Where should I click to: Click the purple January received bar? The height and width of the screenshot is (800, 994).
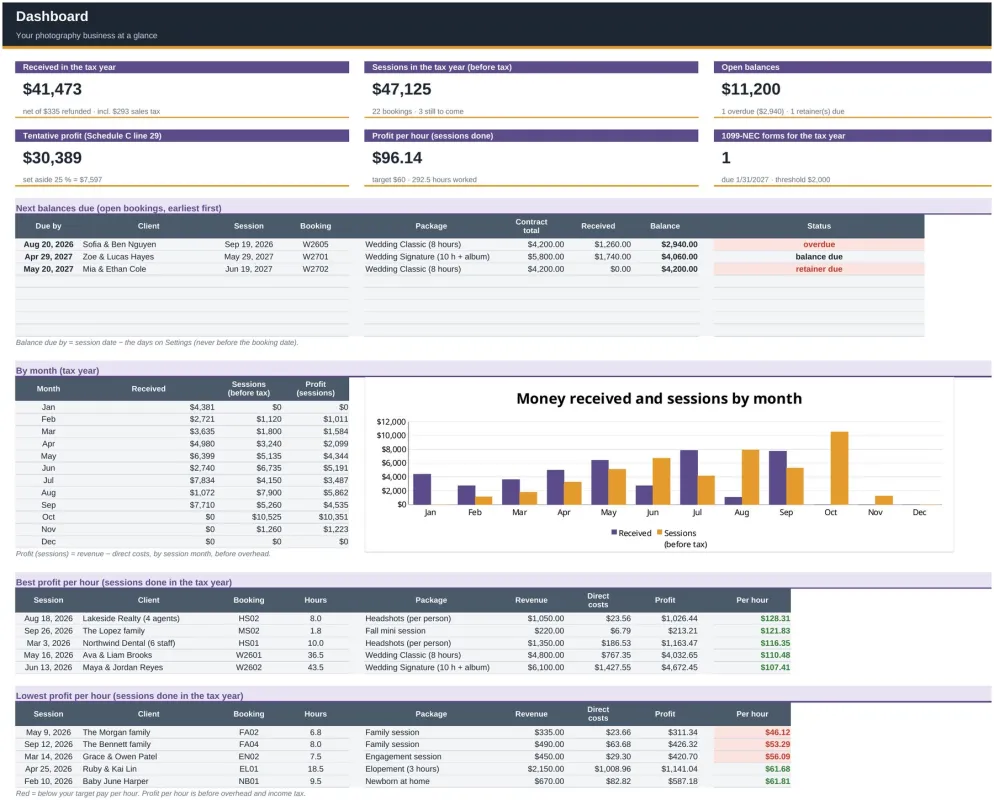pyautogui.click(x=422, y=489)
